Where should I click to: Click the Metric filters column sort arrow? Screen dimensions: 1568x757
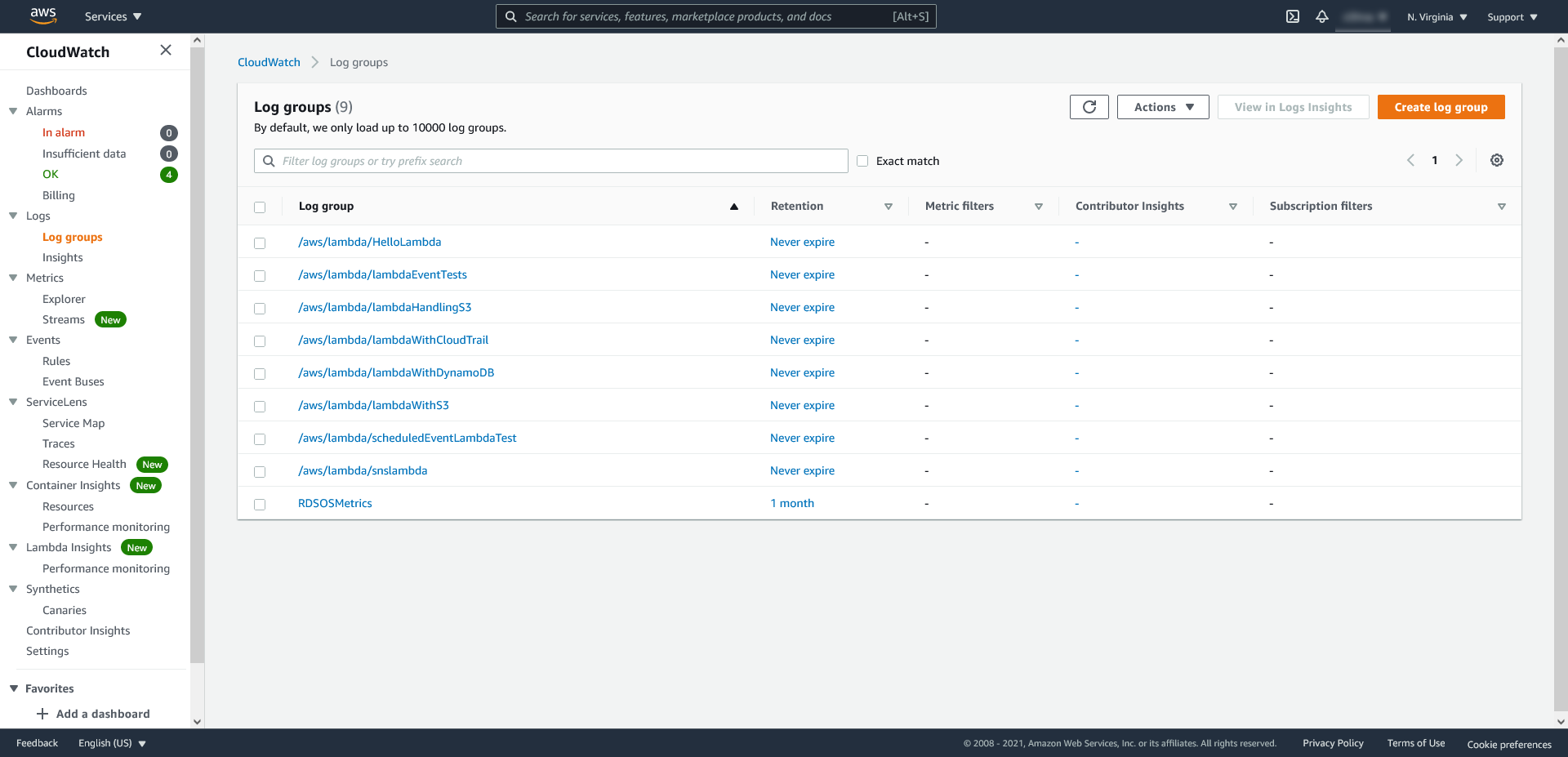click(x=1039, y=207)
